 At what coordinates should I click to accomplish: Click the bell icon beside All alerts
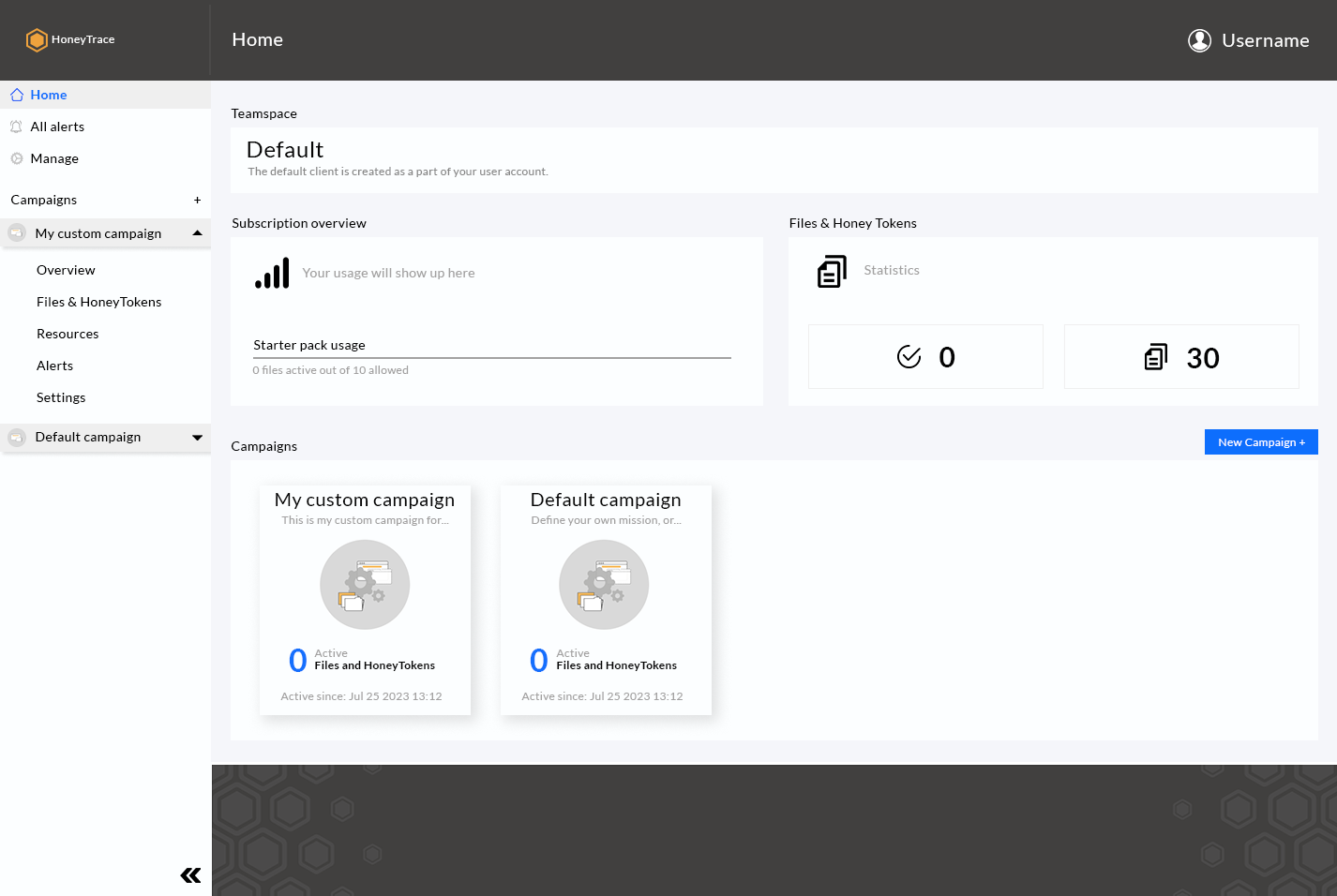point(16,127)
